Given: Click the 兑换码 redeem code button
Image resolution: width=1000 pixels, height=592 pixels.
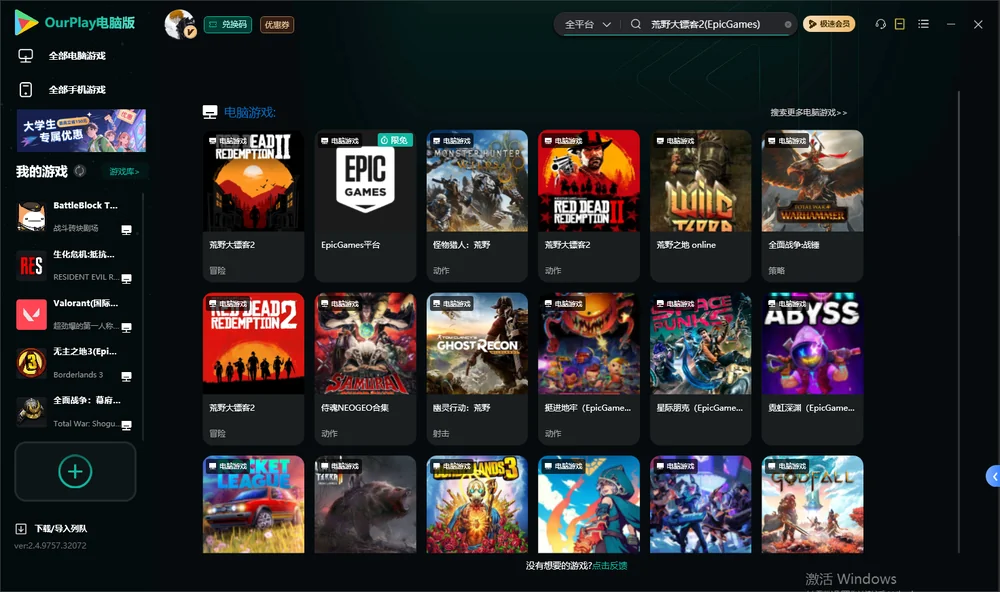Looking at the screenshot, I should point(228,25).
